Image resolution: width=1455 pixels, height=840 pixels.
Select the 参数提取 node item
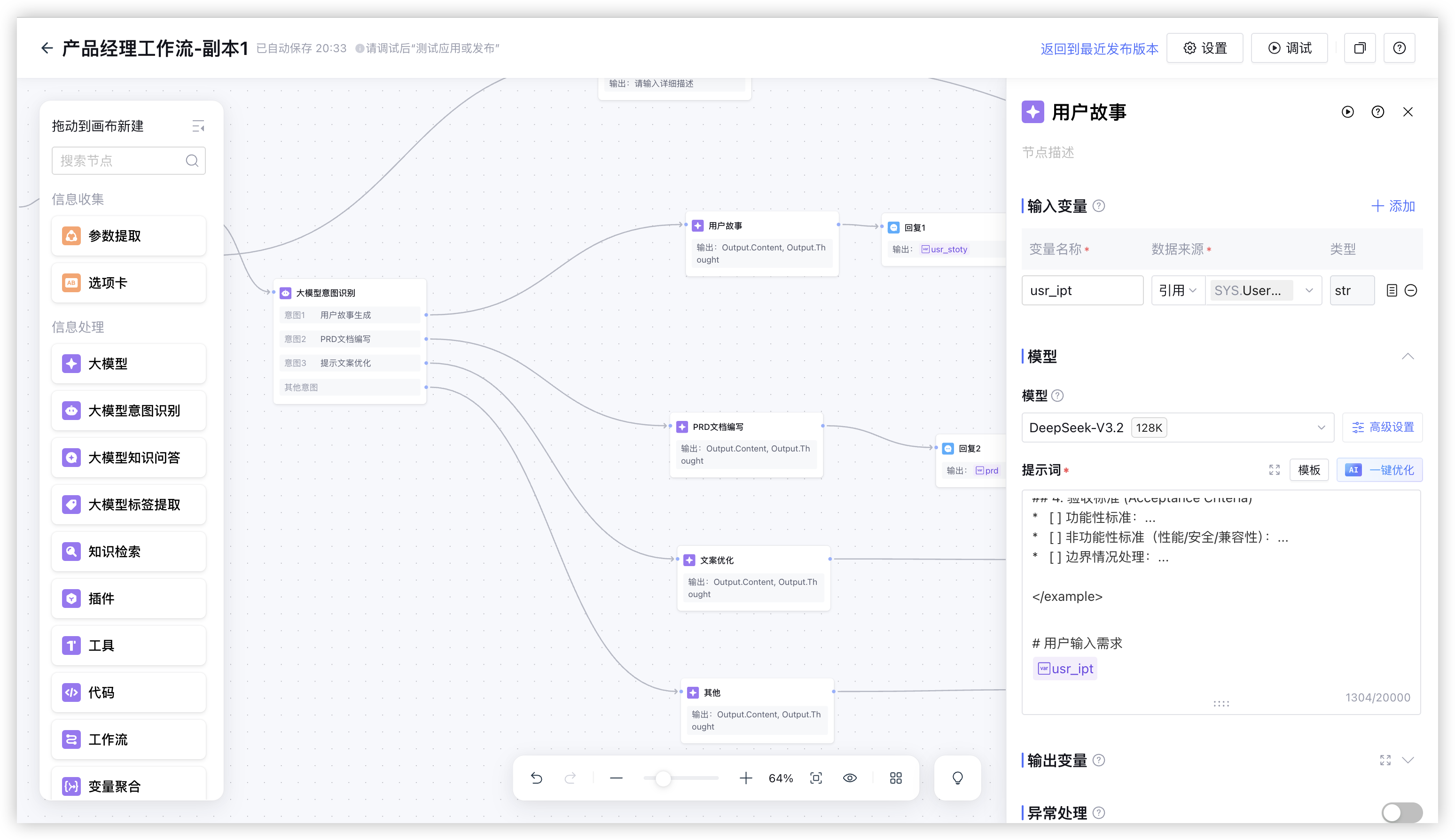(x=128, y=236)
